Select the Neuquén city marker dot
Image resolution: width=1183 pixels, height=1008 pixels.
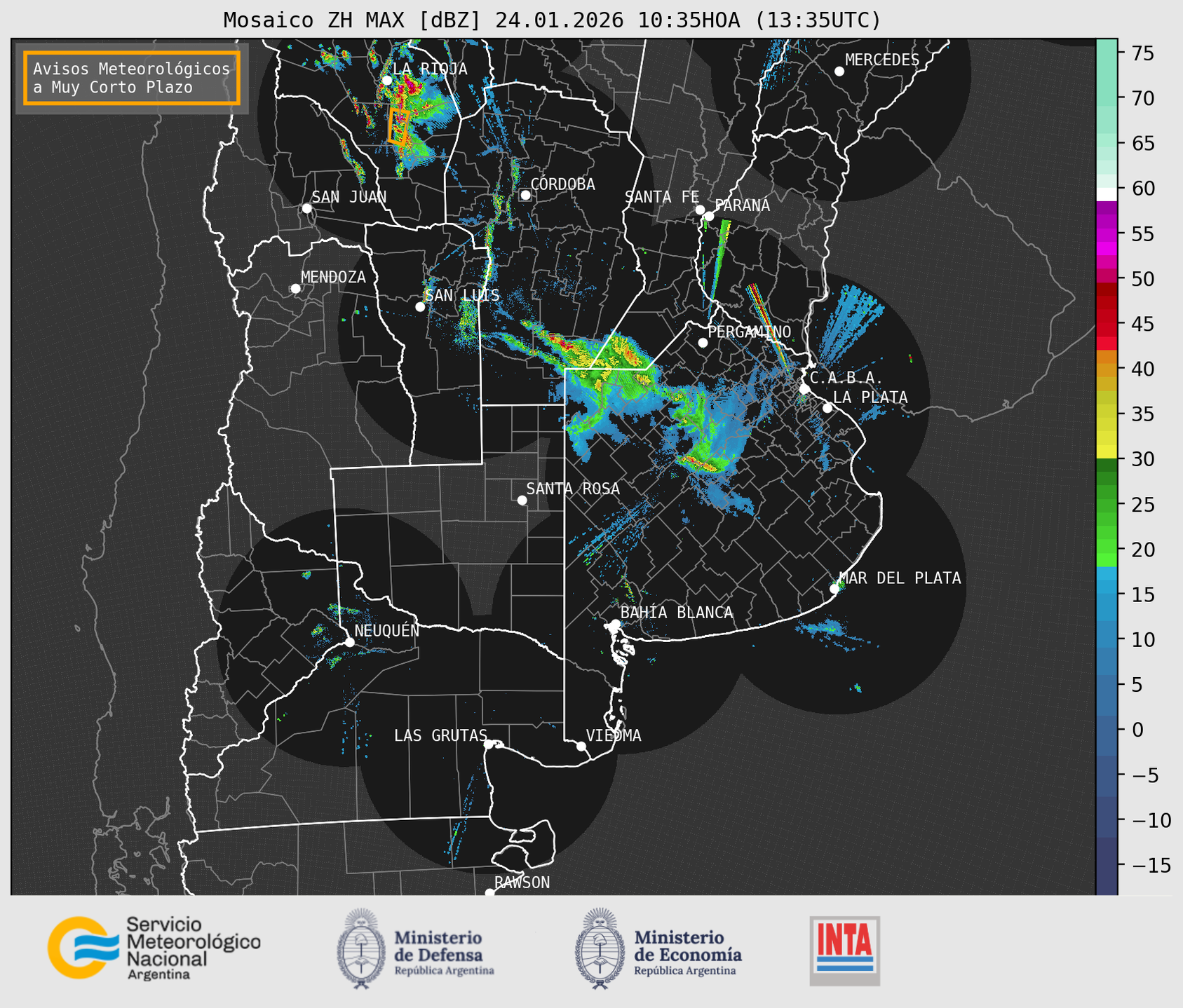349,642
